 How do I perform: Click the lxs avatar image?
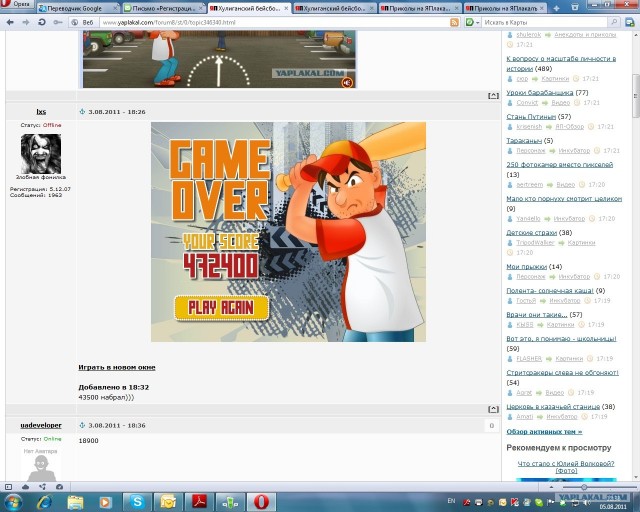point(41,154)
